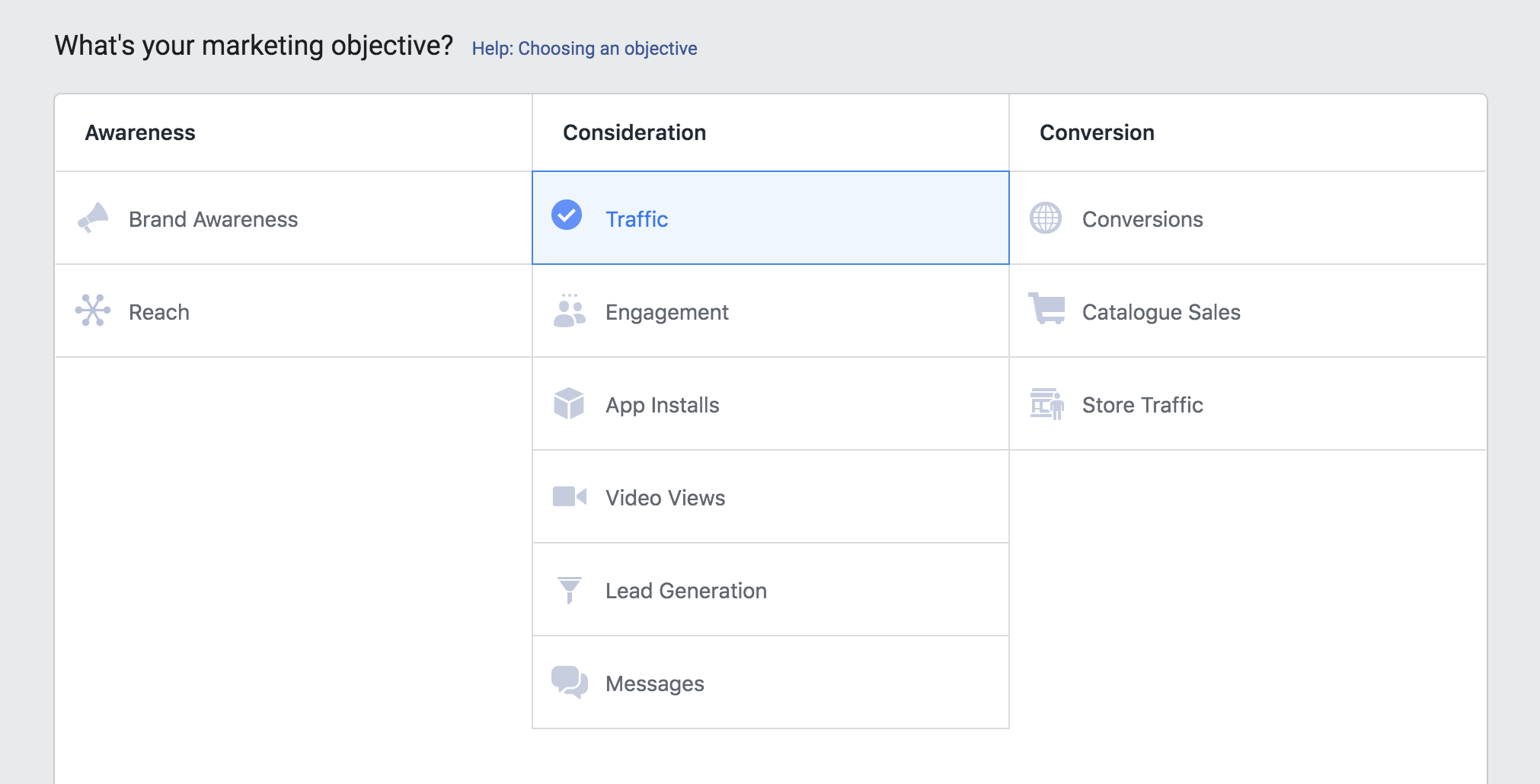Click the Traffic selected checkmark icon

pos(567,215)
